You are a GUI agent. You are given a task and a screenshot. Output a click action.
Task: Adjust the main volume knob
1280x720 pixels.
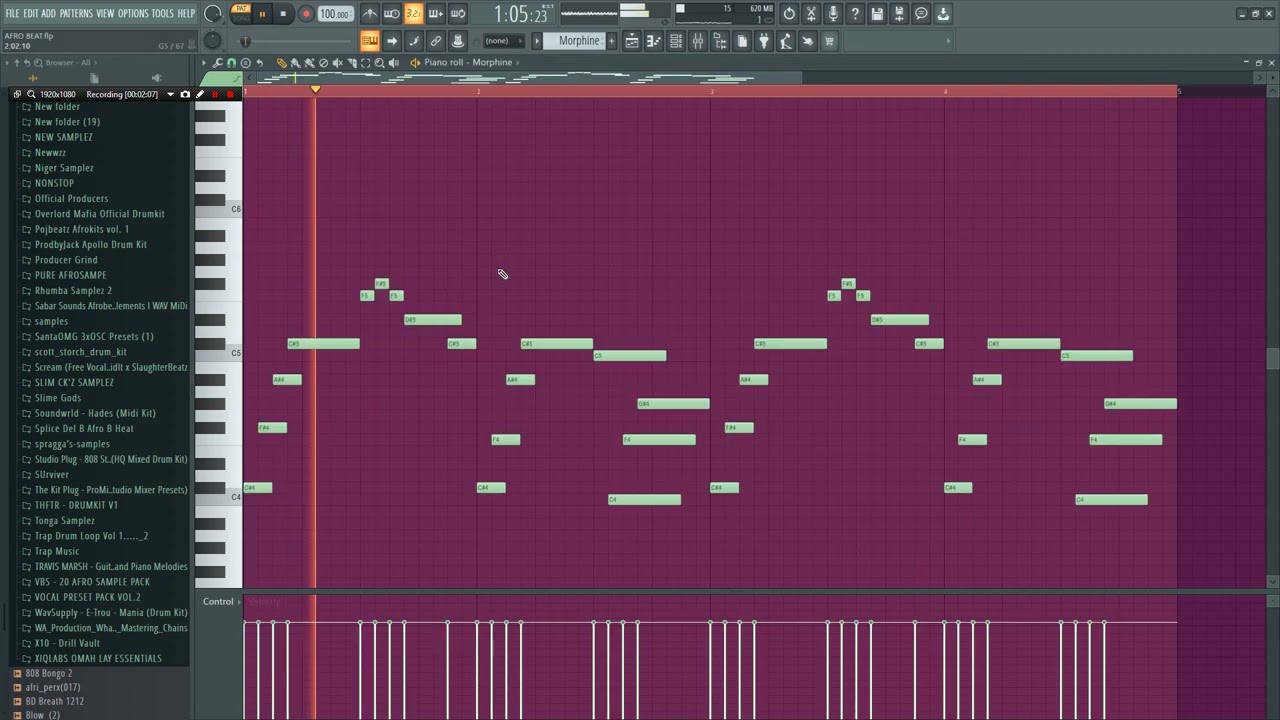point(213,14)
